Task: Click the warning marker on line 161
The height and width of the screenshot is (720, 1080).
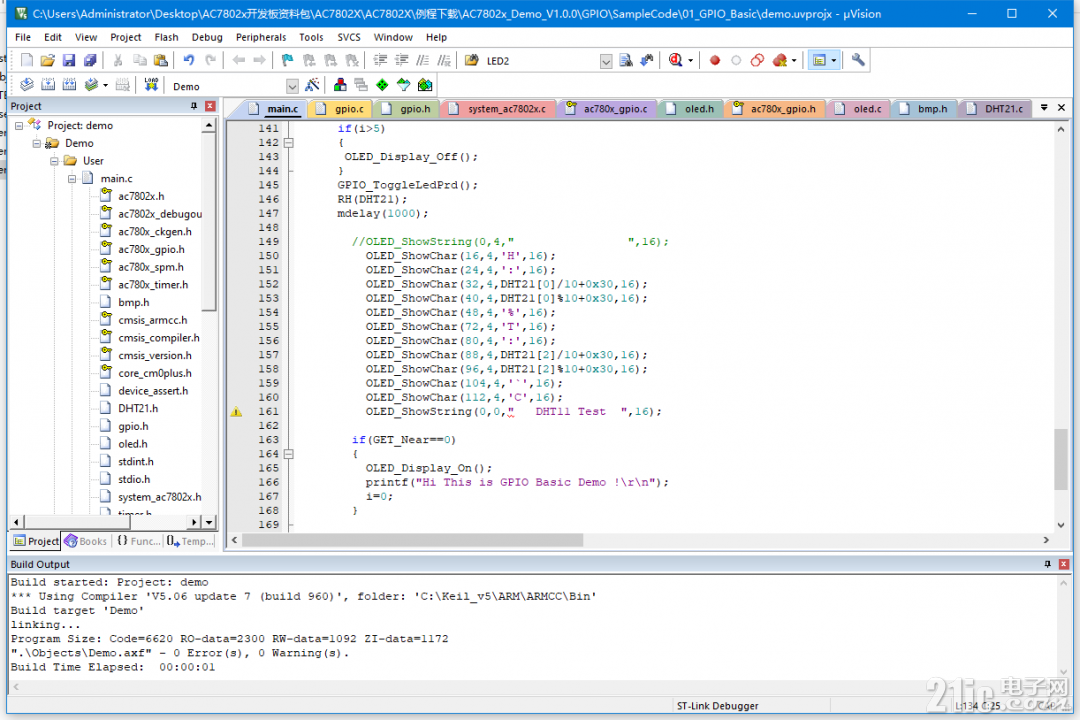Action: (x=236, y=412)
